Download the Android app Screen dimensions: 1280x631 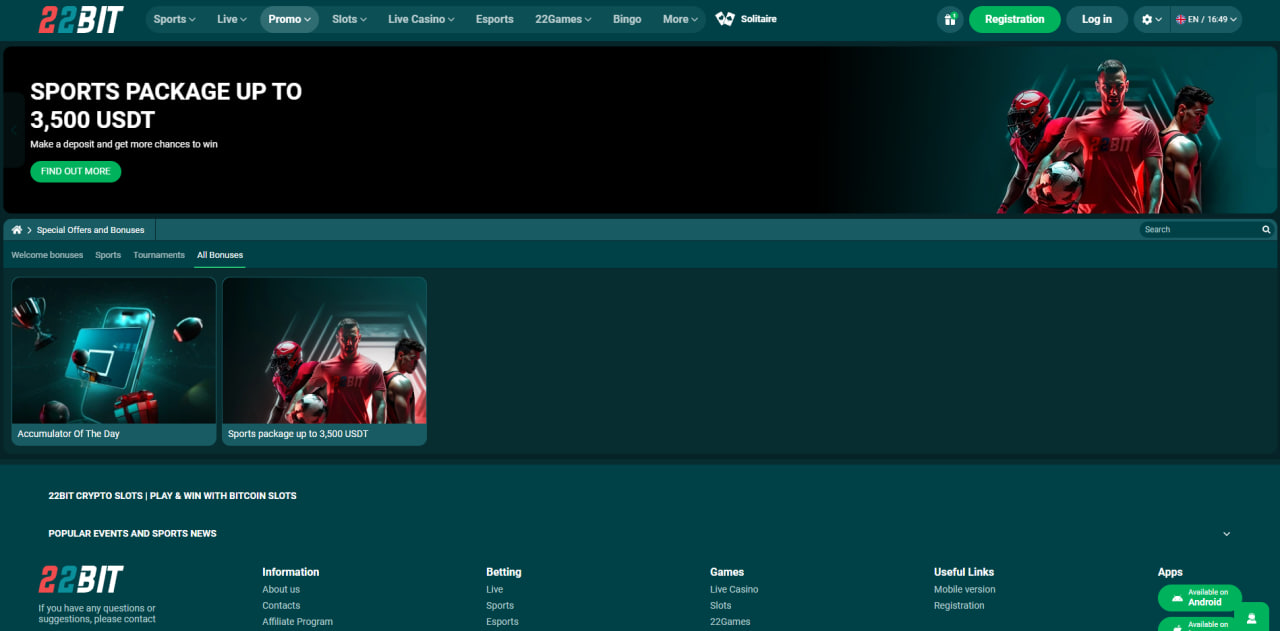[x=1199, y=597]
